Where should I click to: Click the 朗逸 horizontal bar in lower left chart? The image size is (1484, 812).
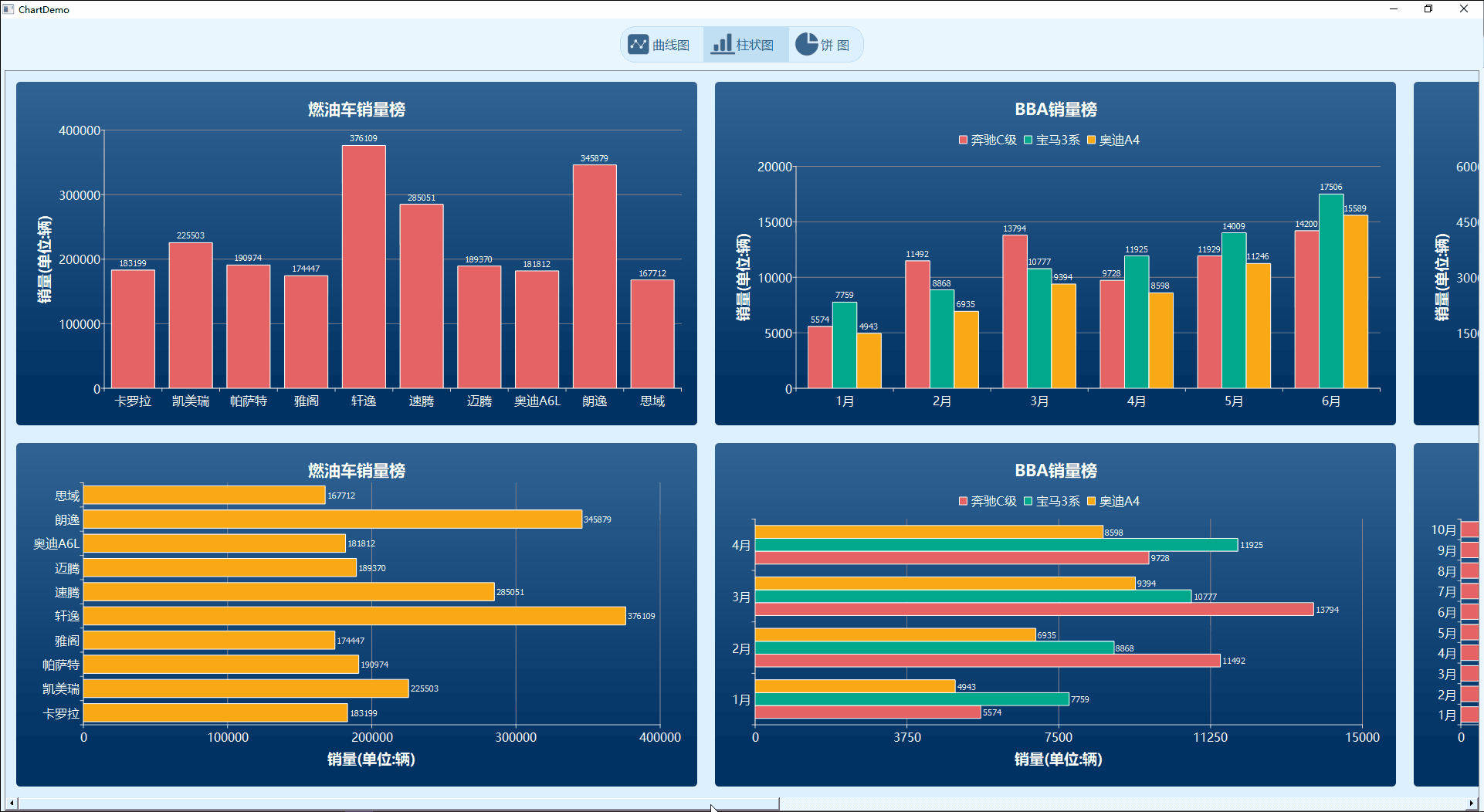pyautogui.click(x=332, y=519)
